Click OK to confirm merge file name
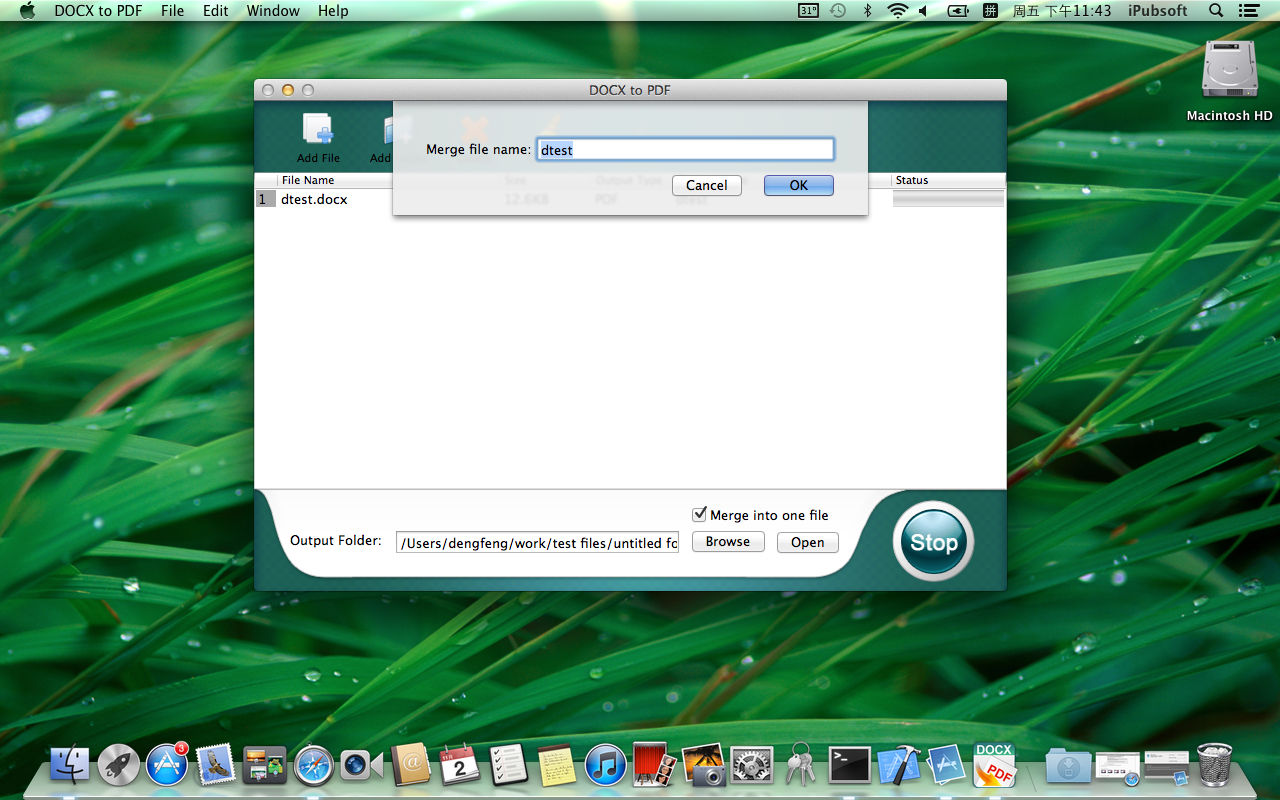This screenshot has height=800, width=1280. point(798,185)
